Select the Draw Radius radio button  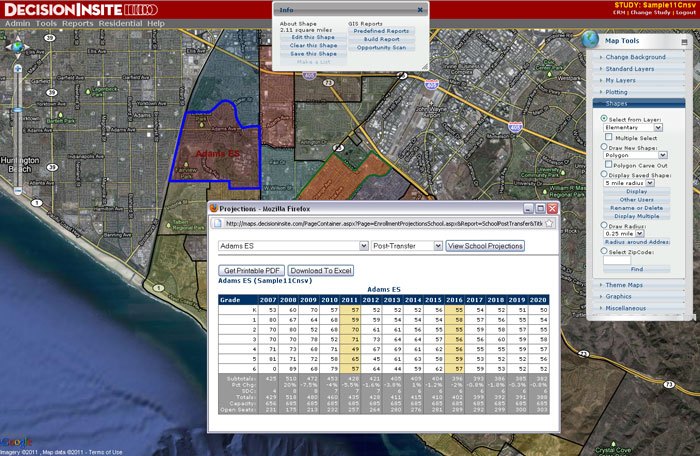tap(603, 226)
